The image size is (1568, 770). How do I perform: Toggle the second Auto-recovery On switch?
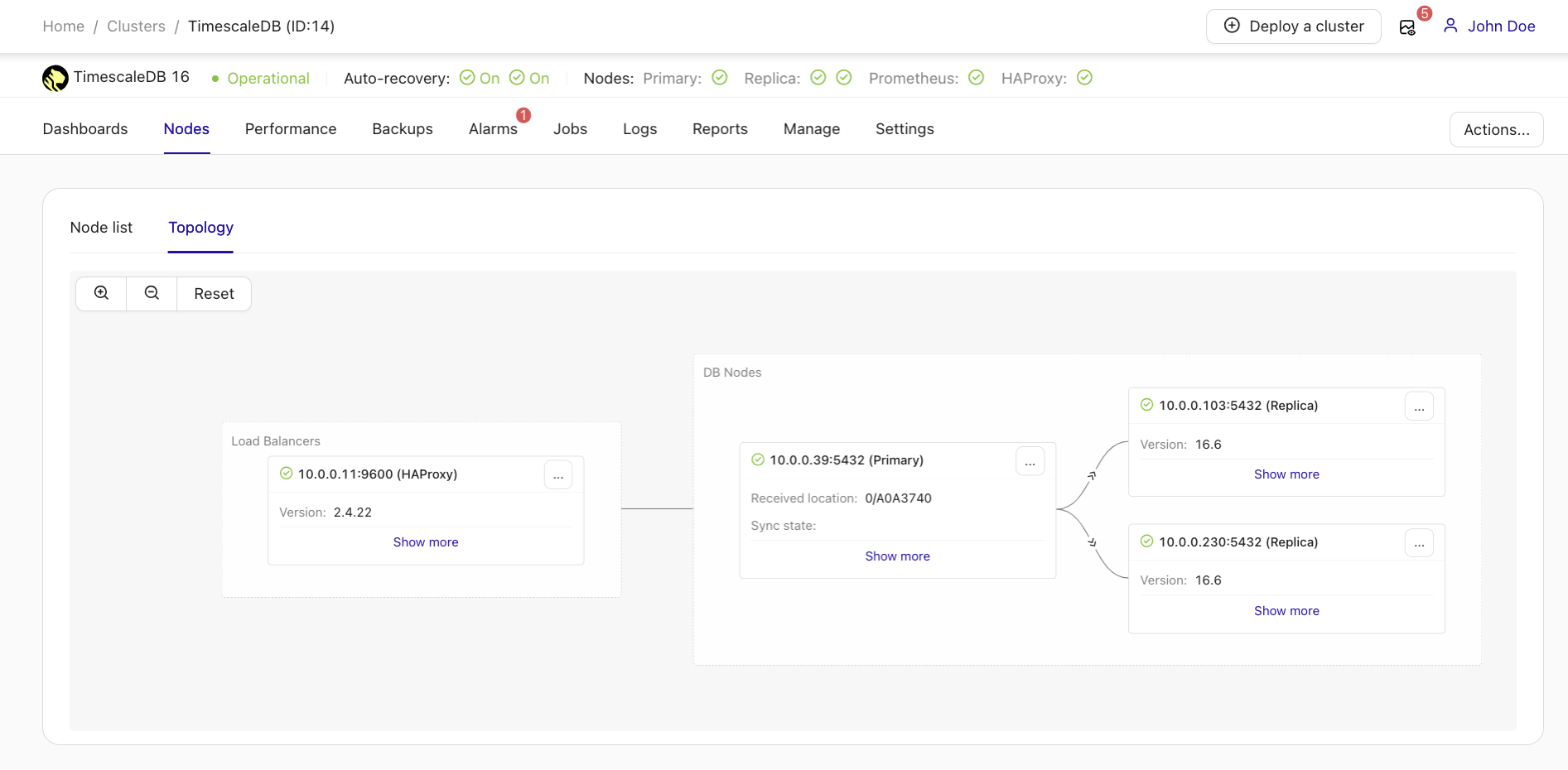[x=516, y=78]
